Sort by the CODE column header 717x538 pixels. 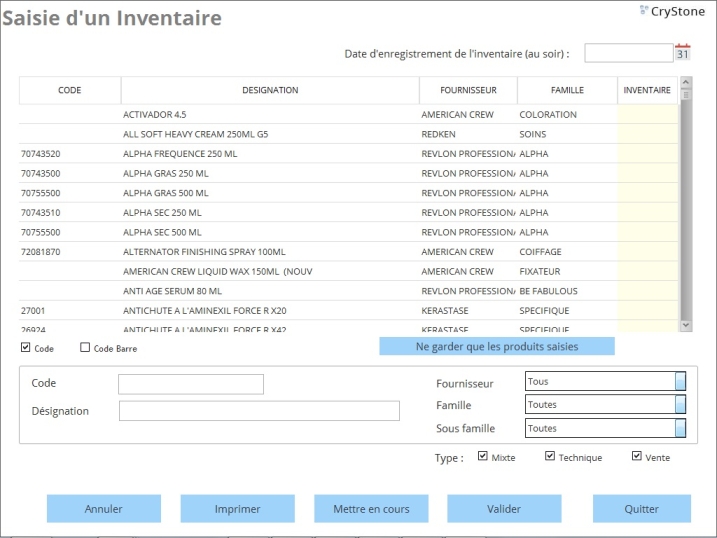70,91
